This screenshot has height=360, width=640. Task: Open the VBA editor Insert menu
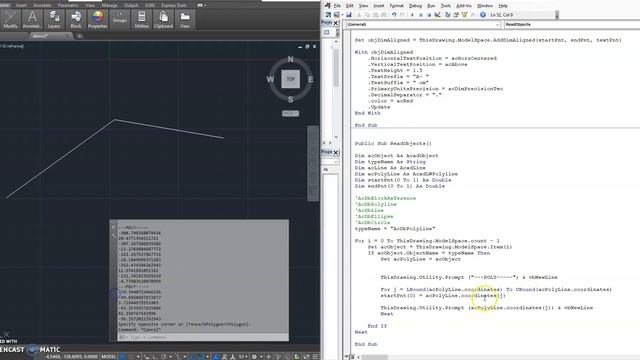point(379,6)
